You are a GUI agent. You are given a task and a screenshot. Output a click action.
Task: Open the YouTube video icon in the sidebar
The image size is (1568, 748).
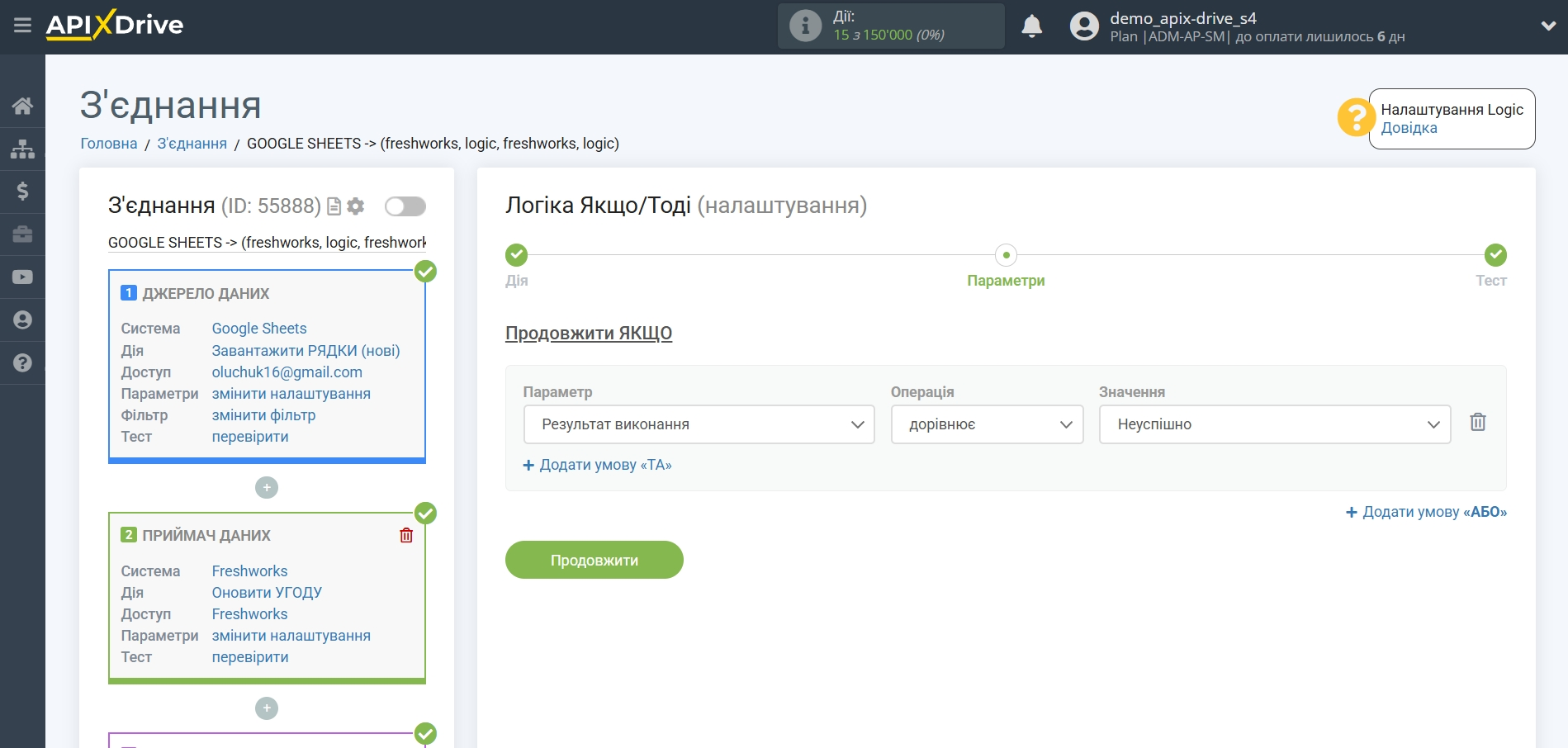(x=22, y=277)
